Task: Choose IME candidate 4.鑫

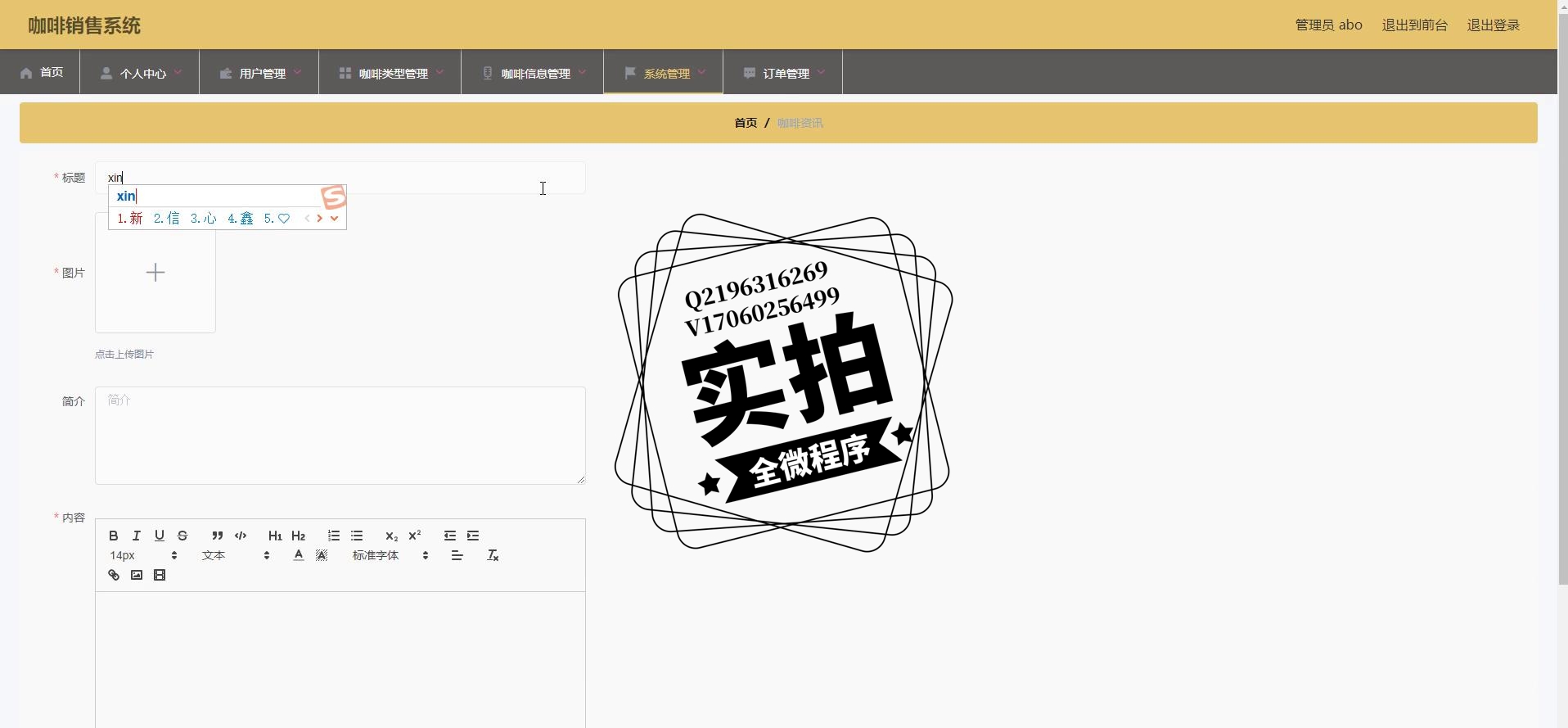Action: [x=240, y=219]
